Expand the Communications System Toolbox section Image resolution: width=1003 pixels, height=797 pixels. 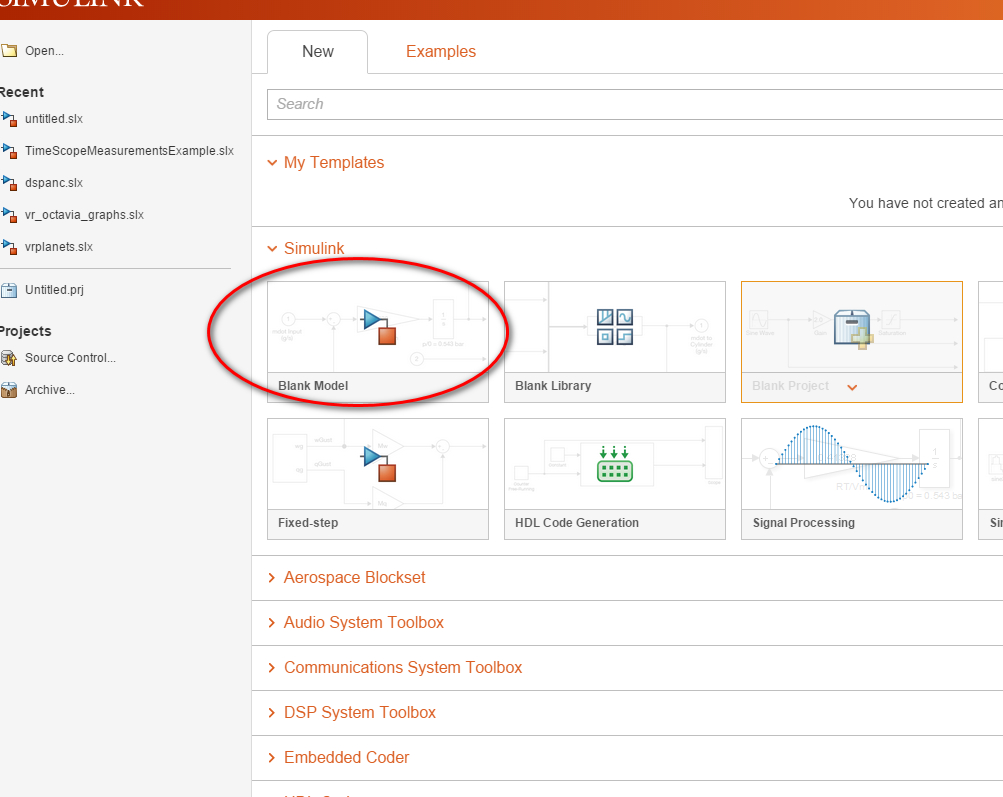(272, 667)
